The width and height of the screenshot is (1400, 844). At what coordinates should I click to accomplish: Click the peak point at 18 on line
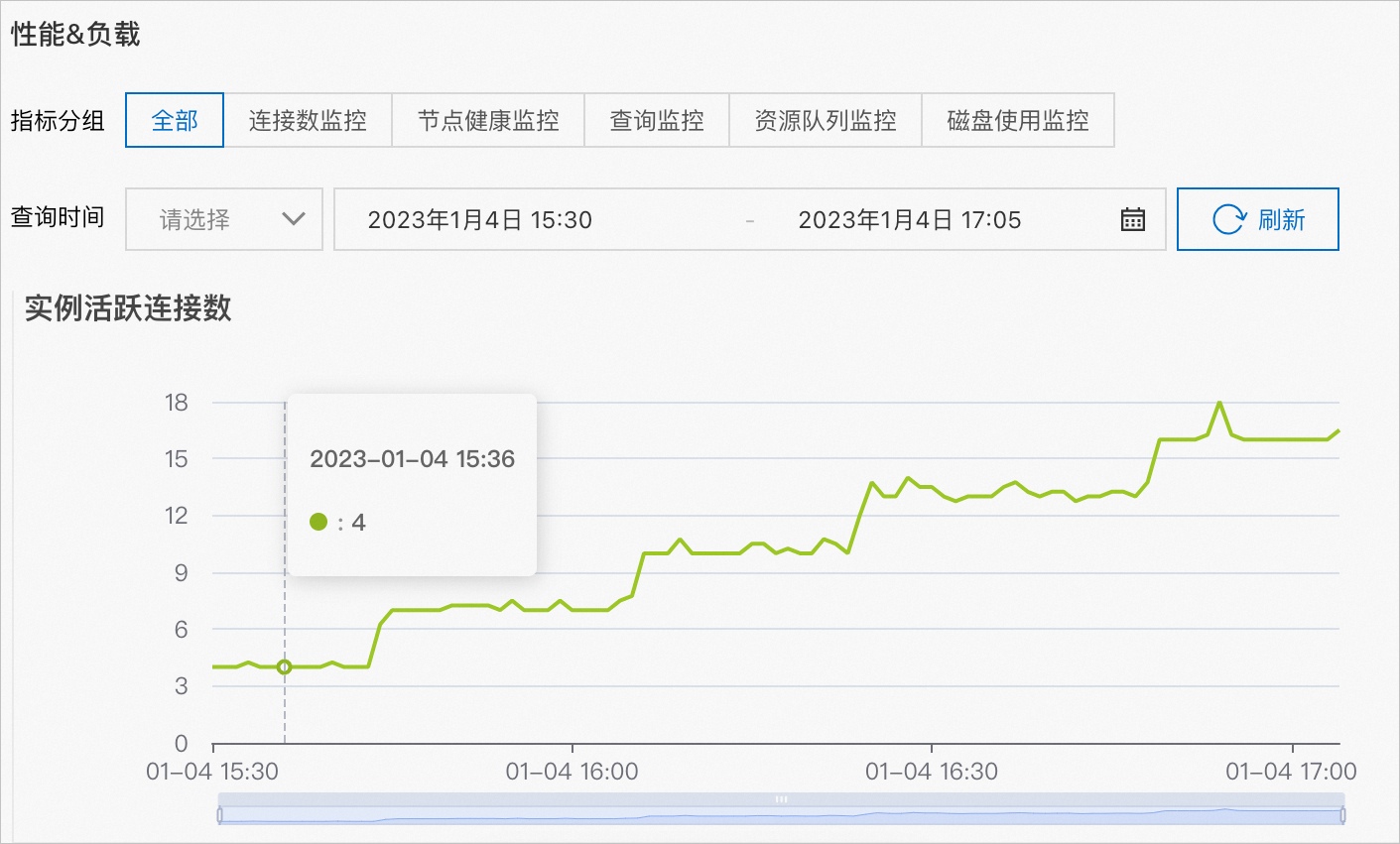[x=1219, y=403]
